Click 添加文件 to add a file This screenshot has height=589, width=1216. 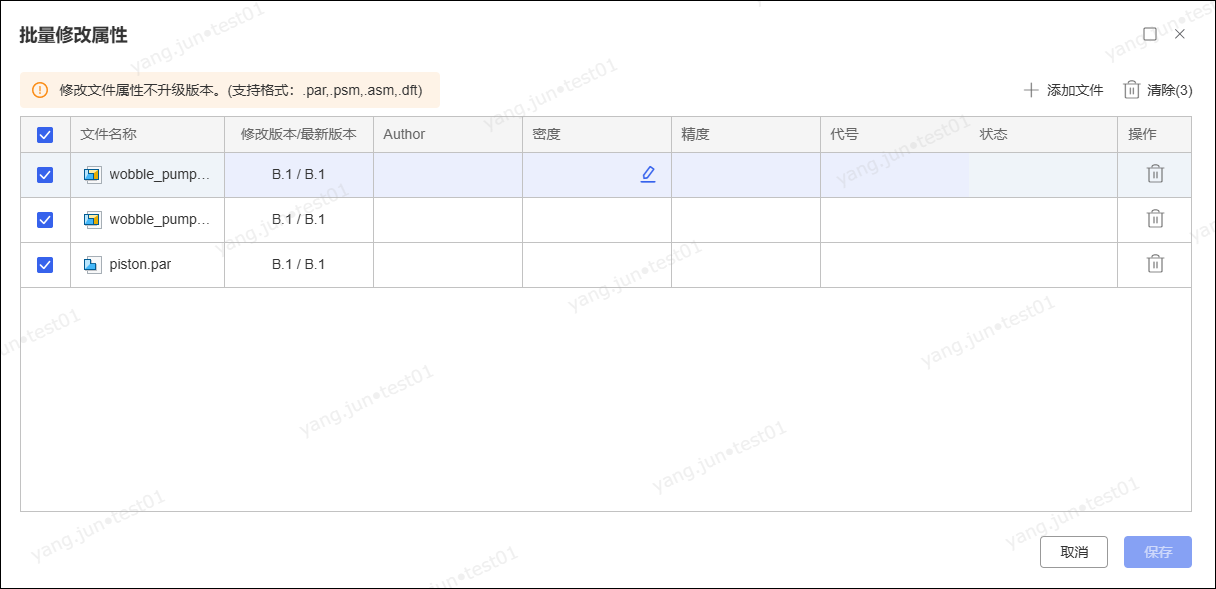1063,90
